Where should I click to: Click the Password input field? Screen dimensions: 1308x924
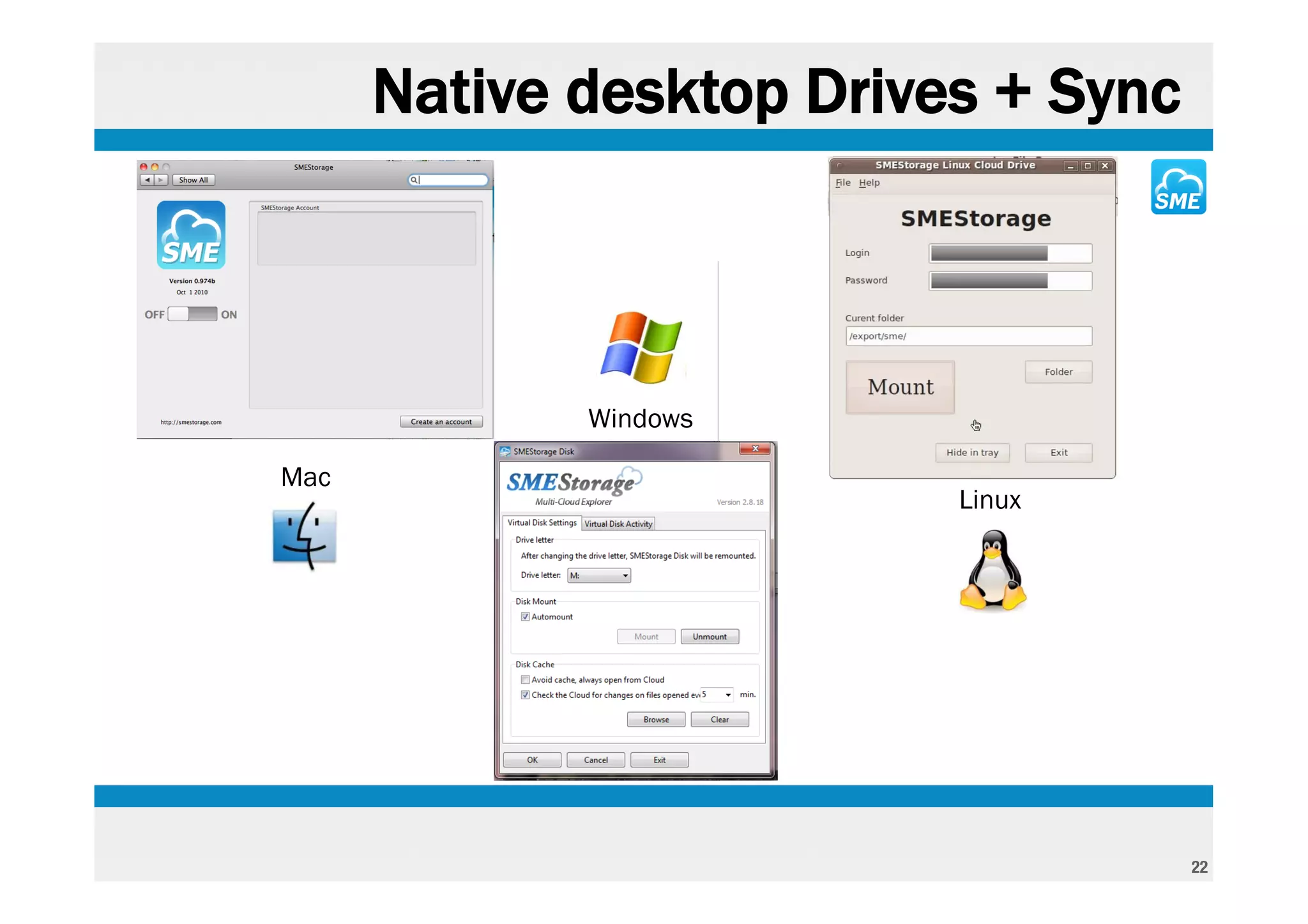[1010, 281]
